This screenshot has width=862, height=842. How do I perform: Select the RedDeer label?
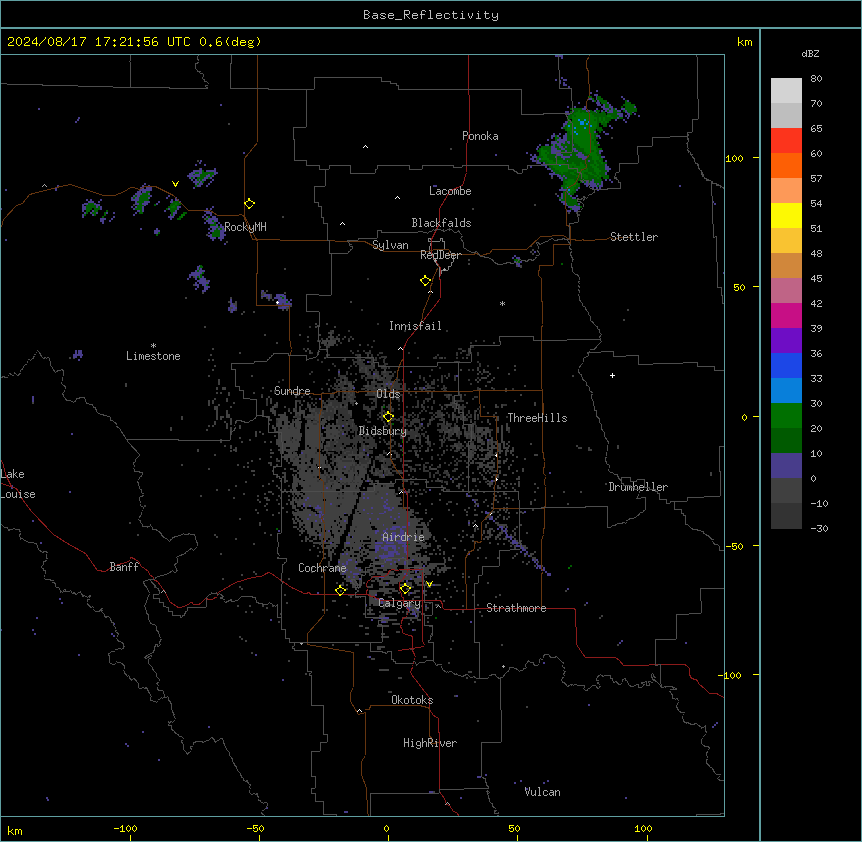[x=440, y=255]
